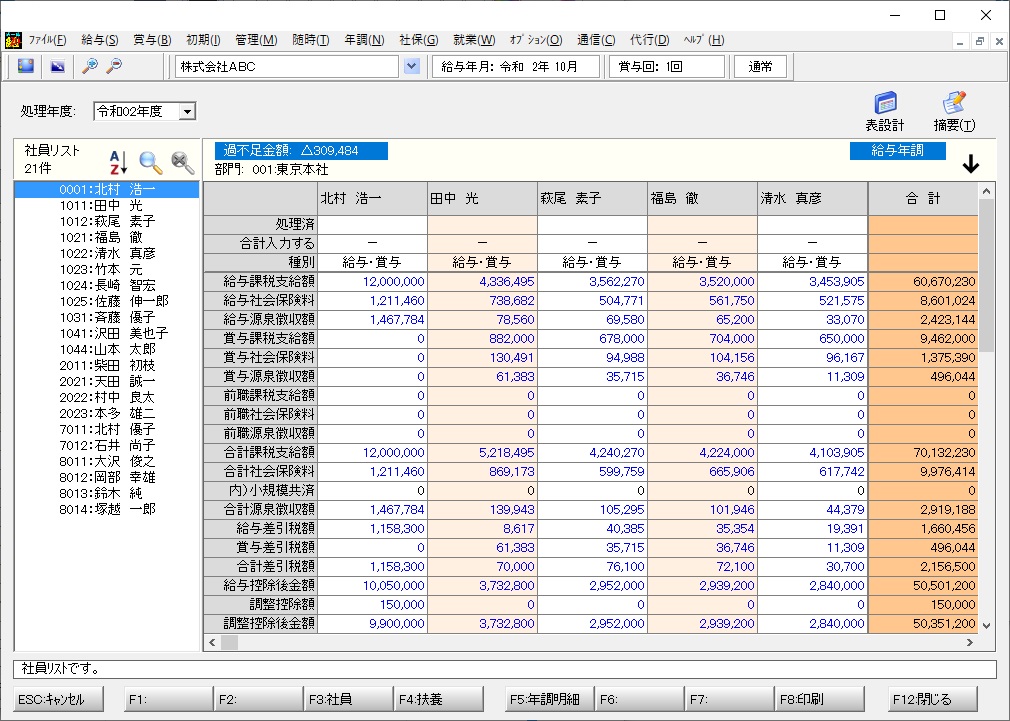
Task: Minimize the inner document window
Action: (x=960, y=41)
